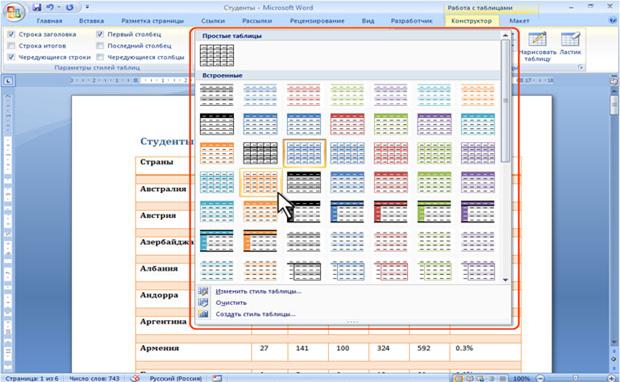Screen dimensions: 620x382
Task: Toggle the Чередующиеся строки checkbox
Action: click(11, 57)
